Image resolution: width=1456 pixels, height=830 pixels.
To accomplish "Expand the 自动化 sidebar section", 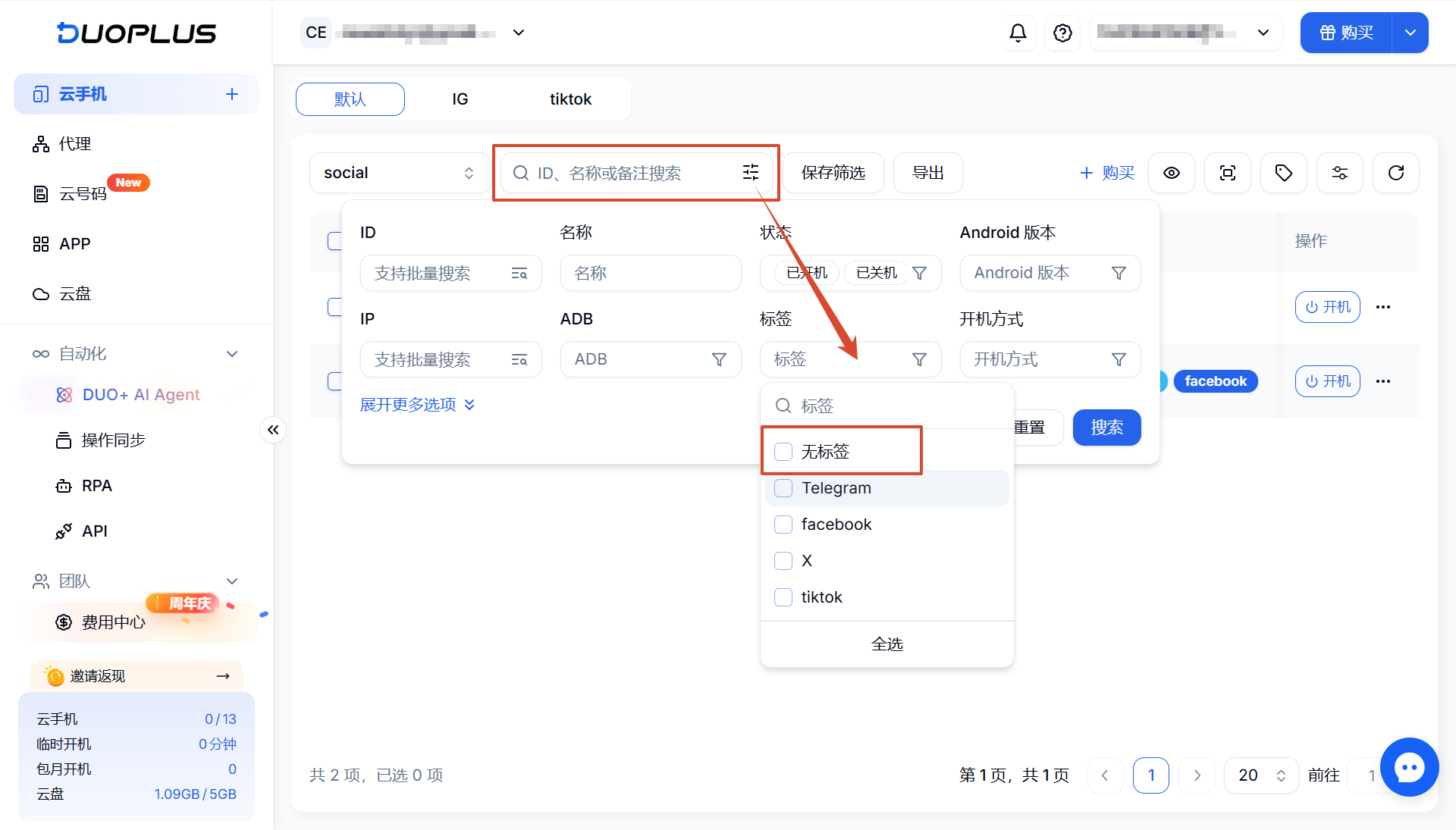I will click(136, 354).
